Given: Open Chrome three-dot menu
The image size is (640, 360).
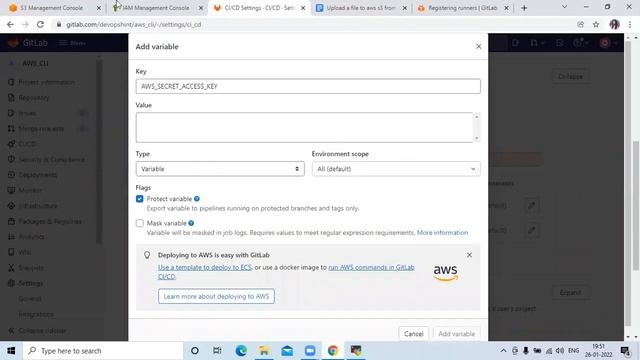Looking at the screenshot, I should tap(630, 24).
